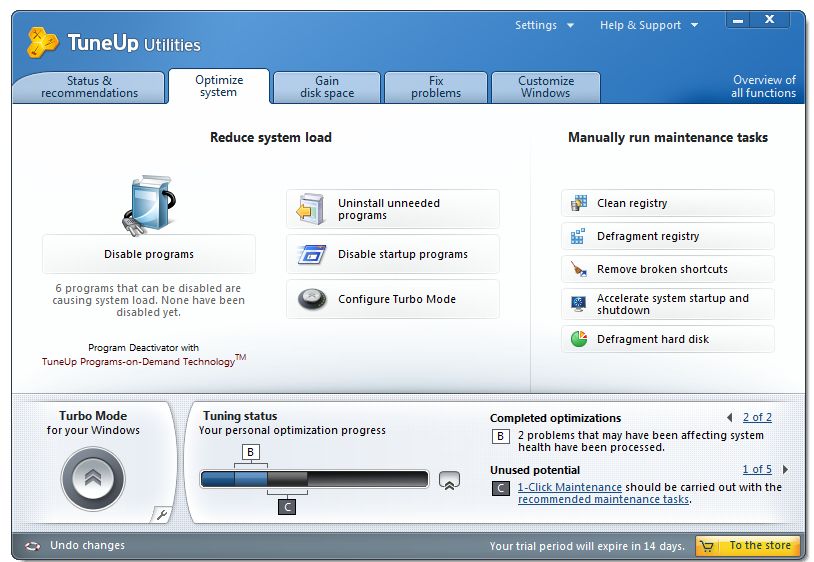This screenshot has height=562, width=814.
Task: Click the C marker below the progress bar
Action: tap(287, 506)
